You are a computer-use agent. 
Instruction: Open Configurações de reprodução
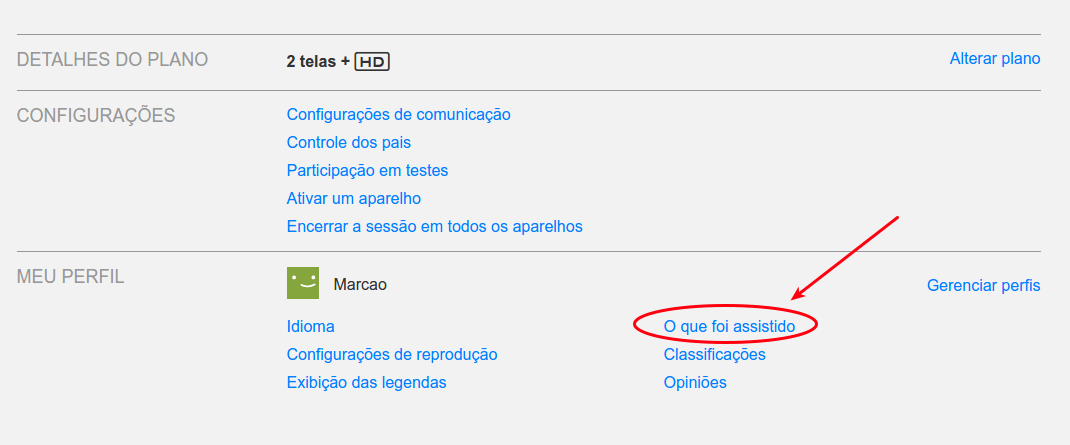tap(392, 355)
